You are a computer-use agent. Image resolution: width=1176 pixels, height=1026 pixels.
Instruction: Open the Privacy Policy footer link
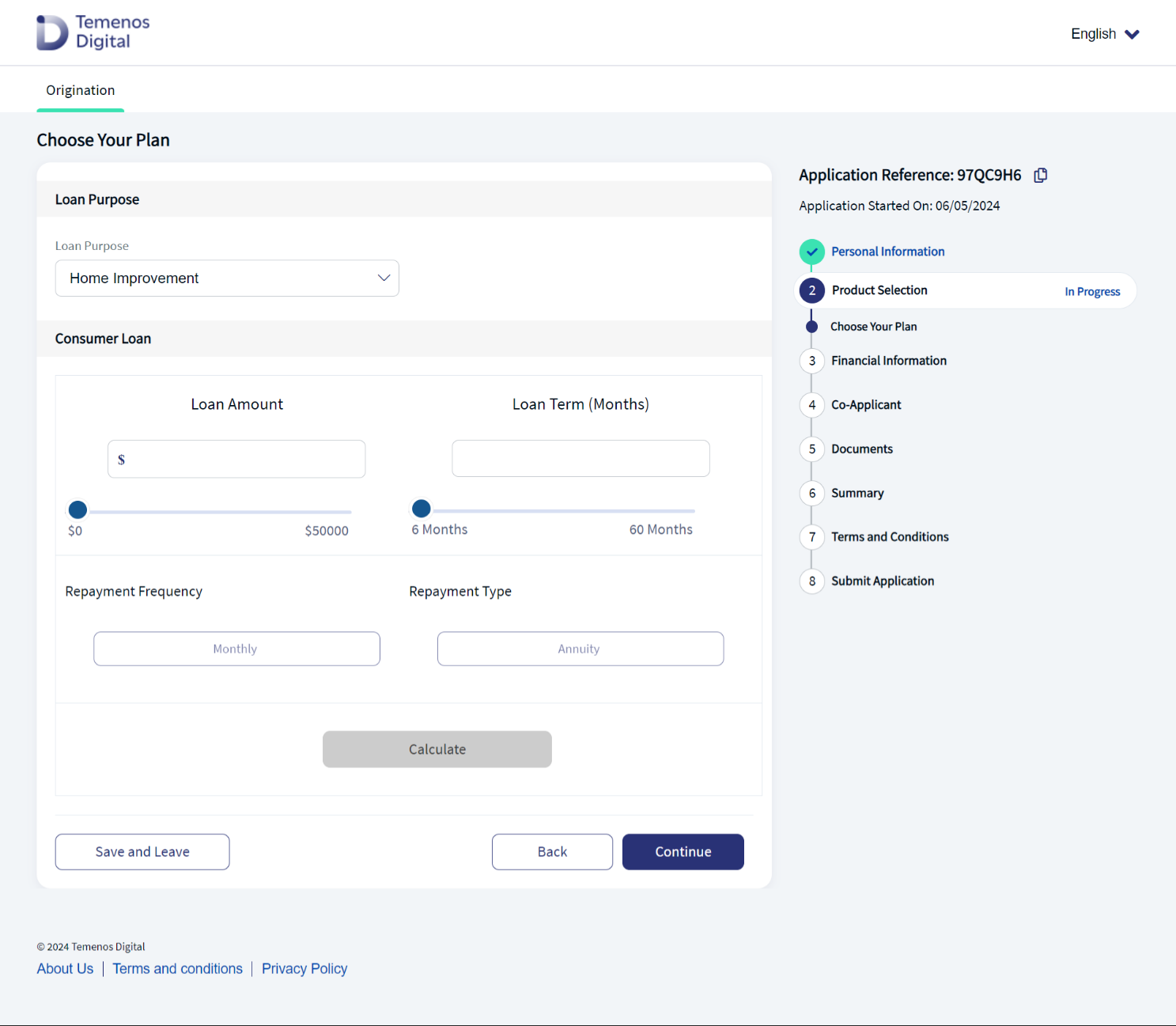point(304,969)
